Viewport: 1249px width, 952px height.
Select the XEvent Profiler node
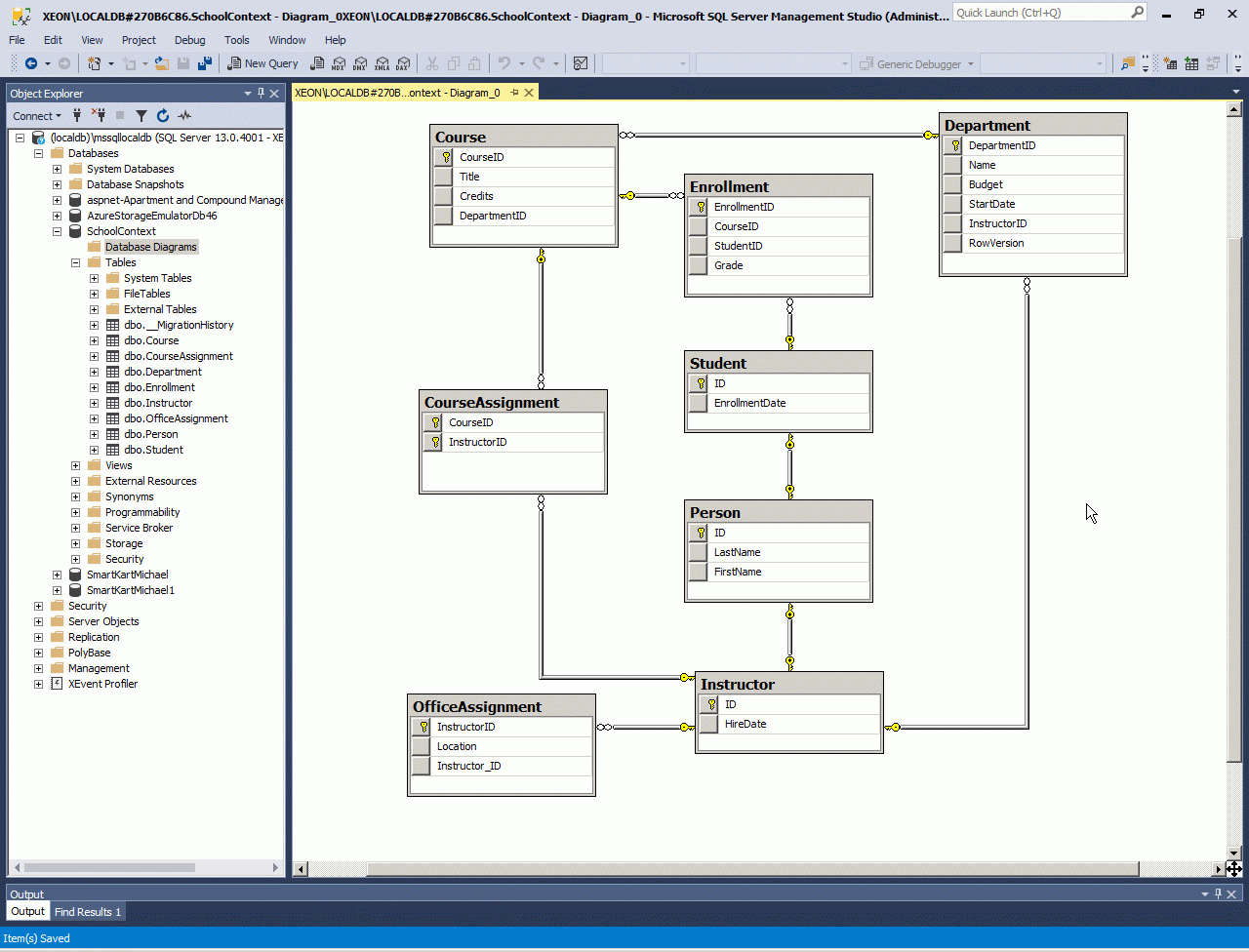(102, 684)
